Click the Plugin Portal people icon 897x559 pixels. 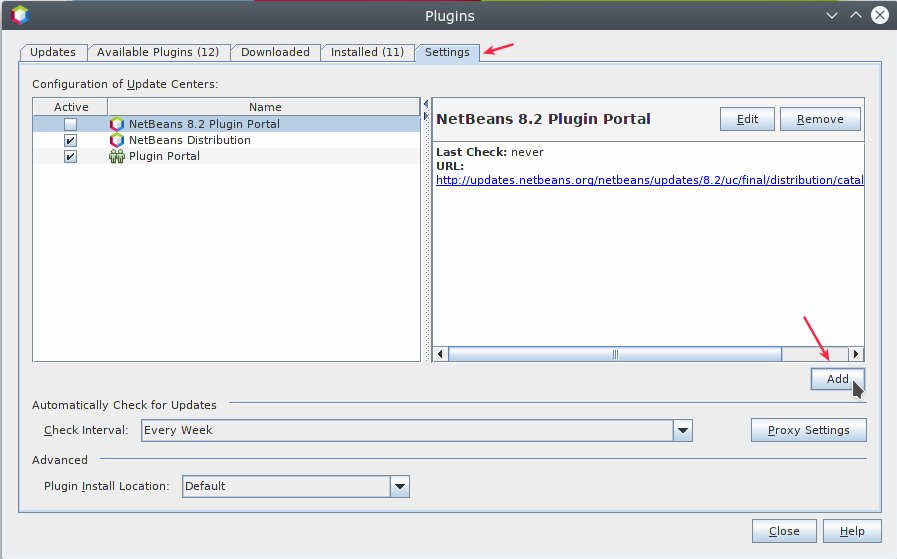[117, 156]
